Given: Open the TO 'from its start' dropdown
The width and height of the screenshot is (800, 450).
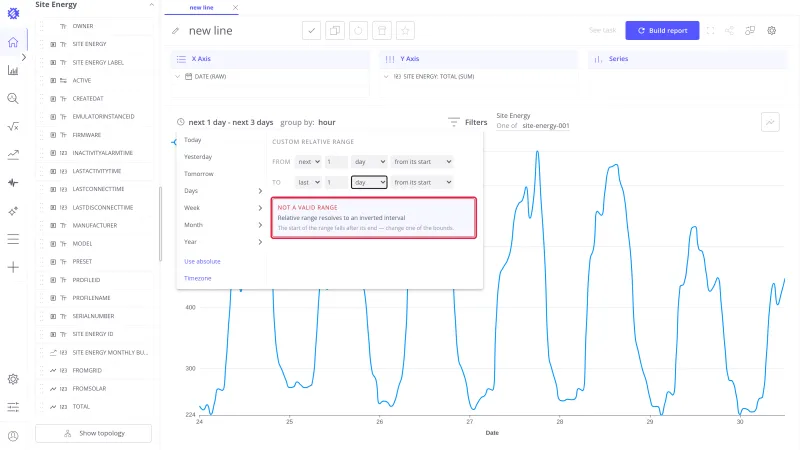Looking at the screenshot, I should (422, 182).
